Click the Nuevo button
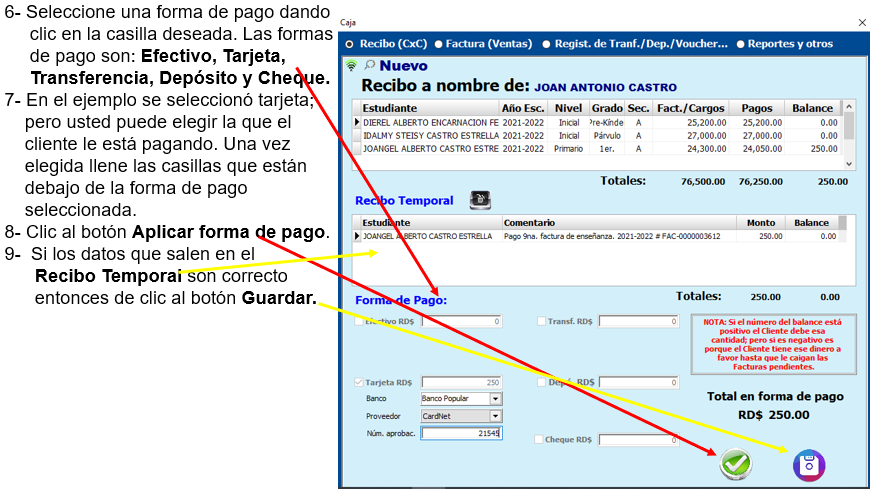This screenshot has height=492, width=872. [x=402, y=66]
